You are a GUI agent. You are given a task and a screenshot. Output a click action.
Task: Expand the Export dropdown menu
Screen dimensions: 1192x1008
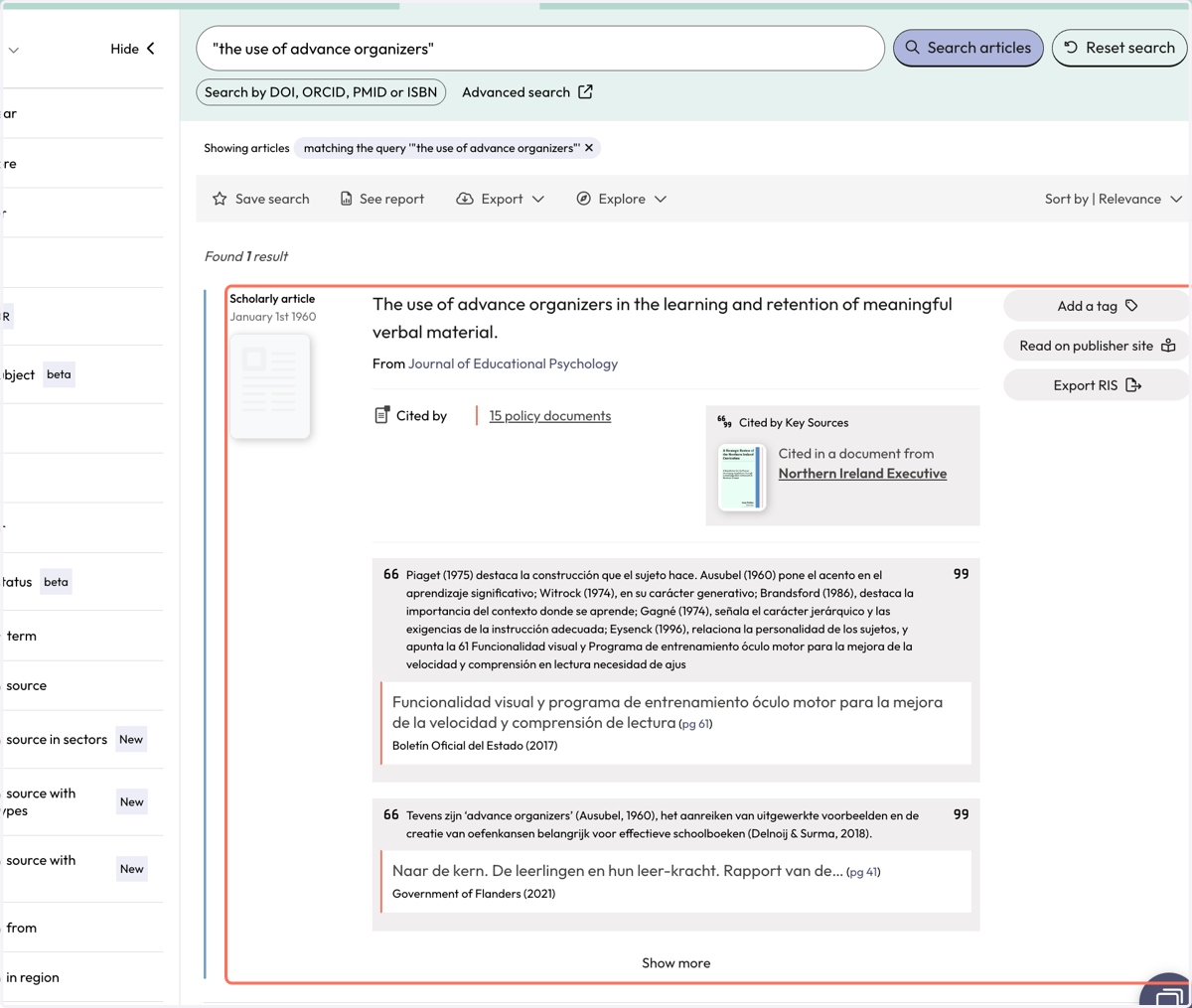(x=501, y=199)
